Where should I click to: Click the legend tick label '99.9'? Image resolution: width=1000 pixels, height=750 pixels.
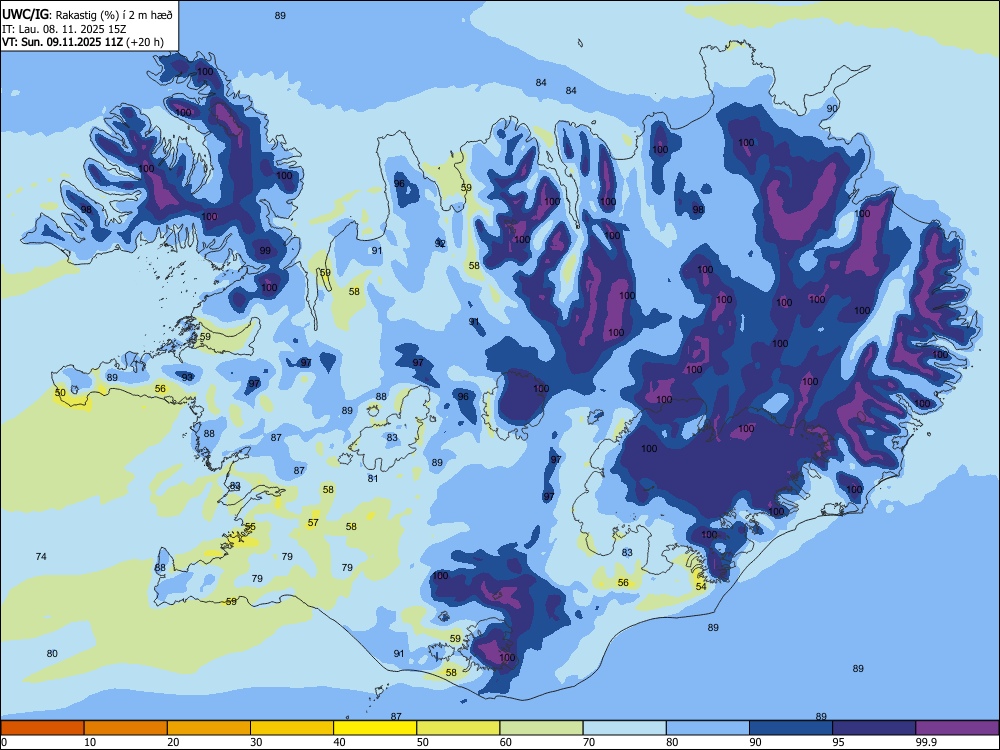(x=926, y=742)
